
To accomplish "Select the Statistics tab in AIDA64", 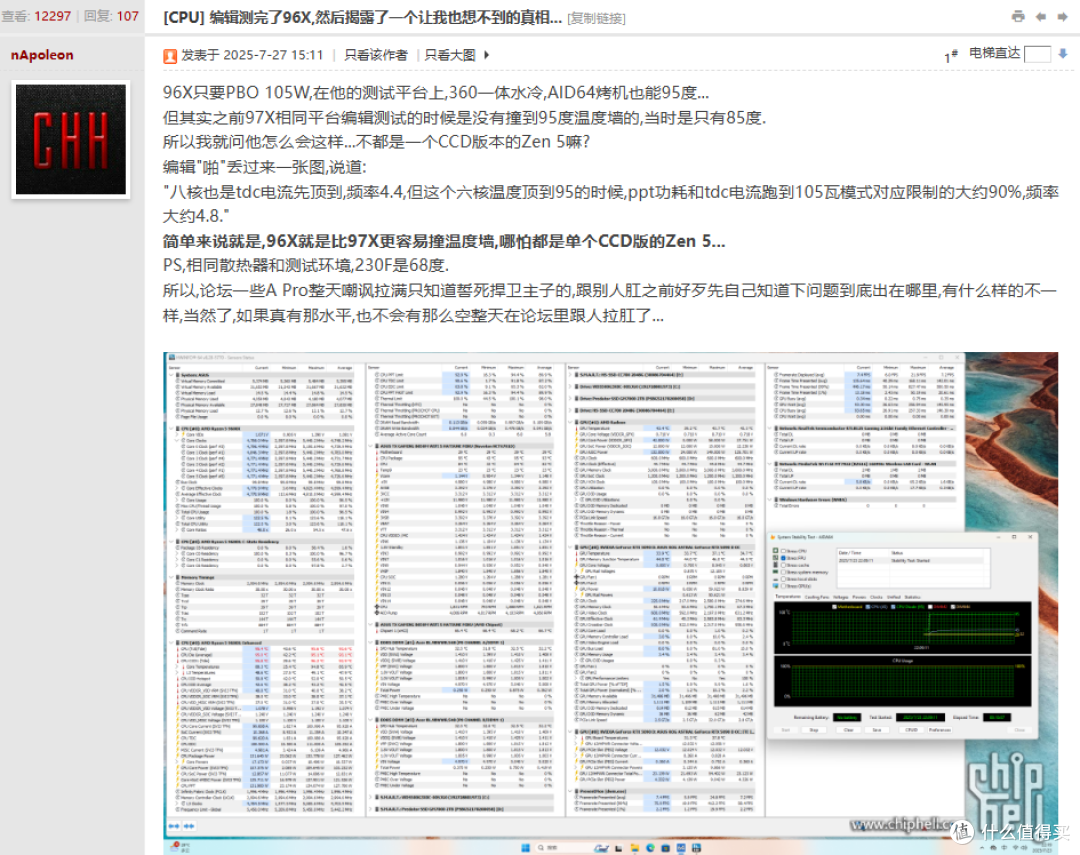I will (x=913, y=597).
